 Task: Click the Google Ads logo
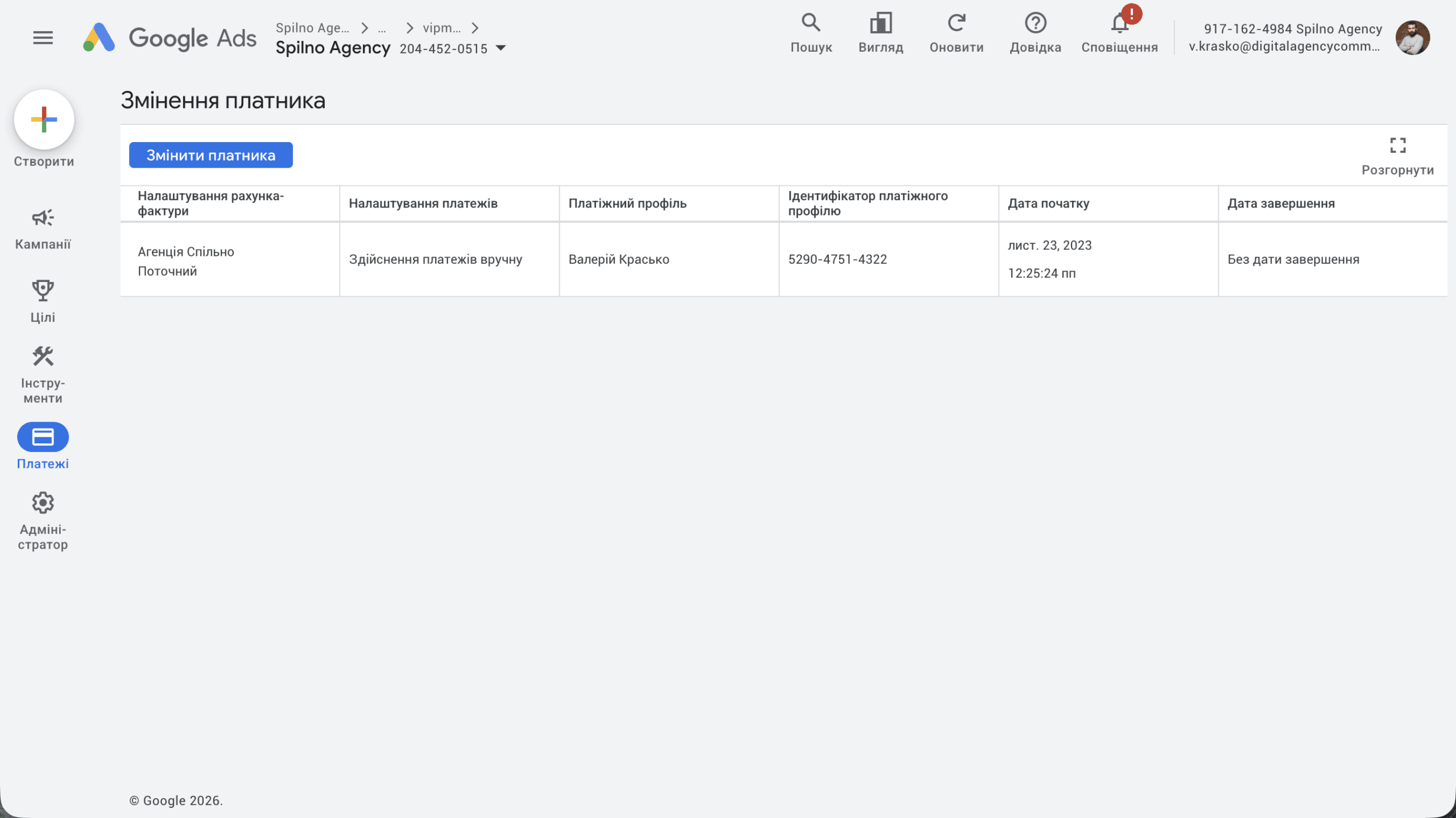[169, 38]
